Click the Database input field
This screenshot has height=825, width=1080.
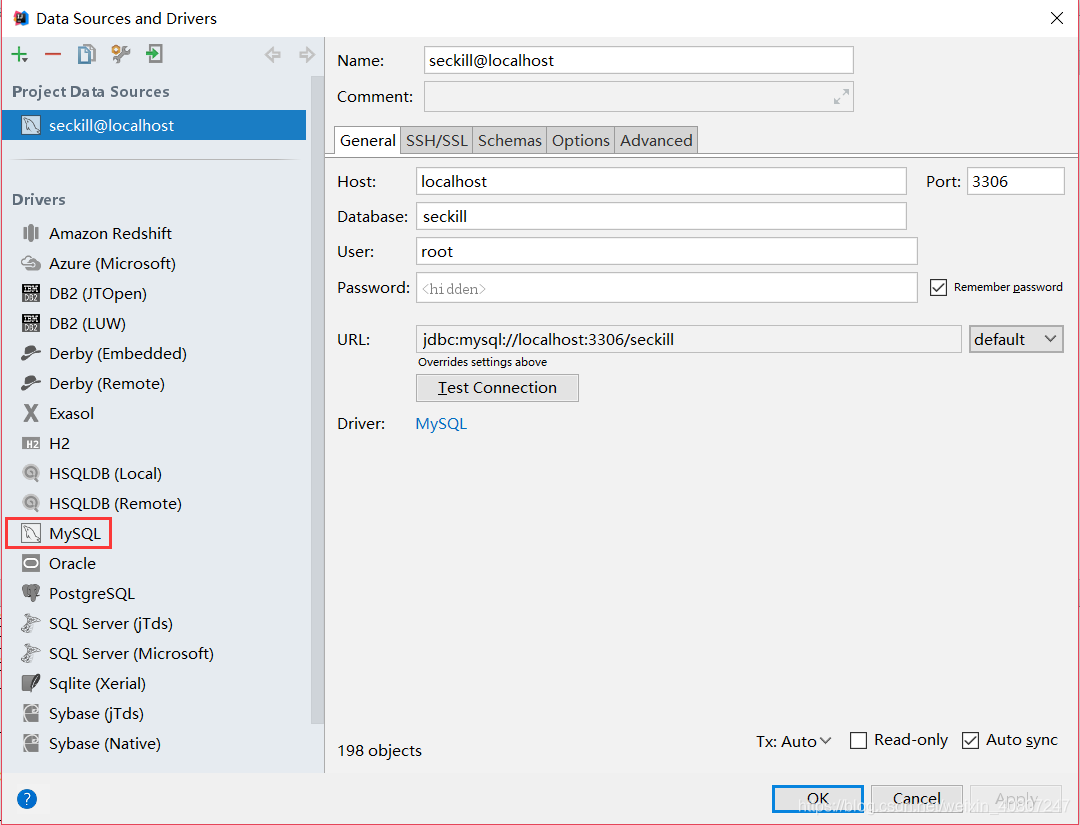click(661, 216)
